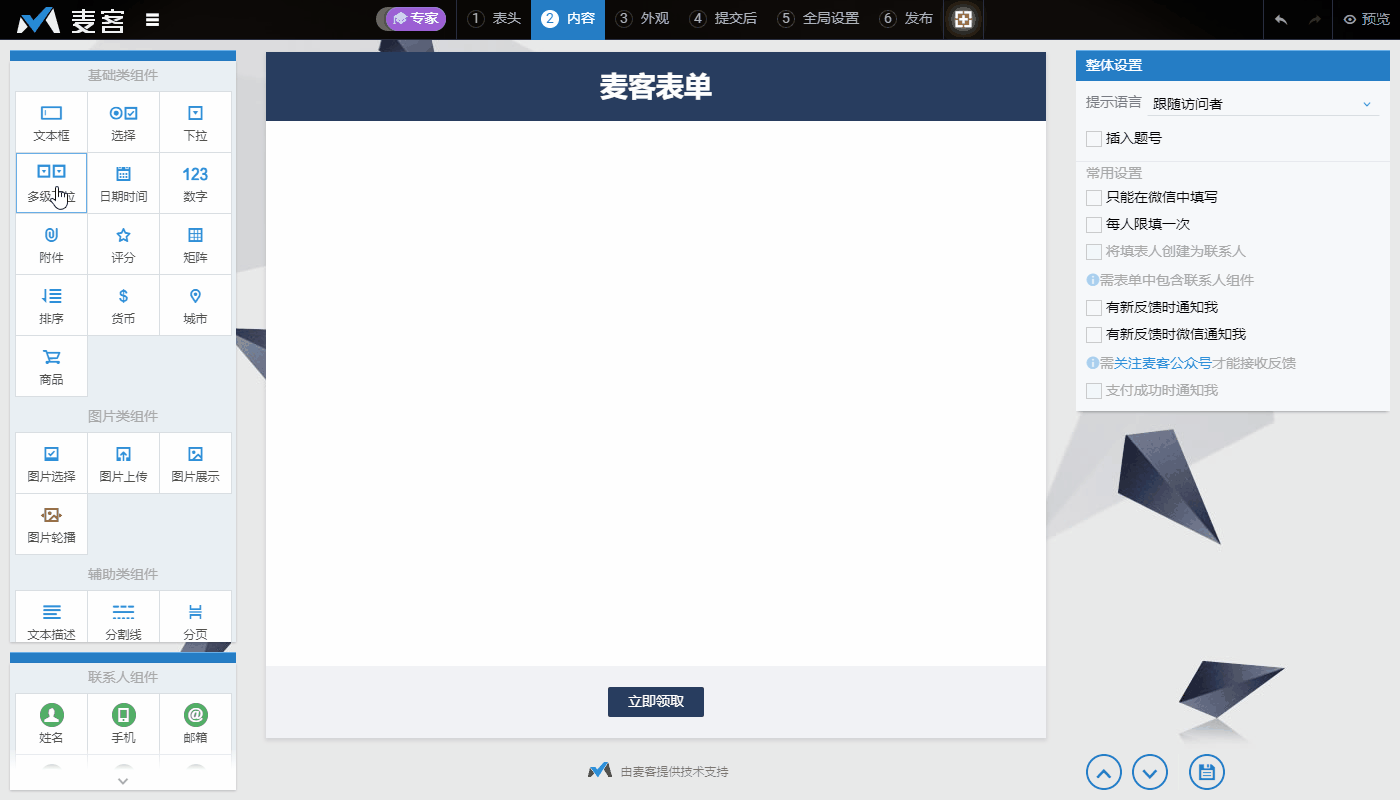The height and width of the screenshot is (800, 1400).
Task: Add a 图片选择 image choice component
Action: point(52,463)
